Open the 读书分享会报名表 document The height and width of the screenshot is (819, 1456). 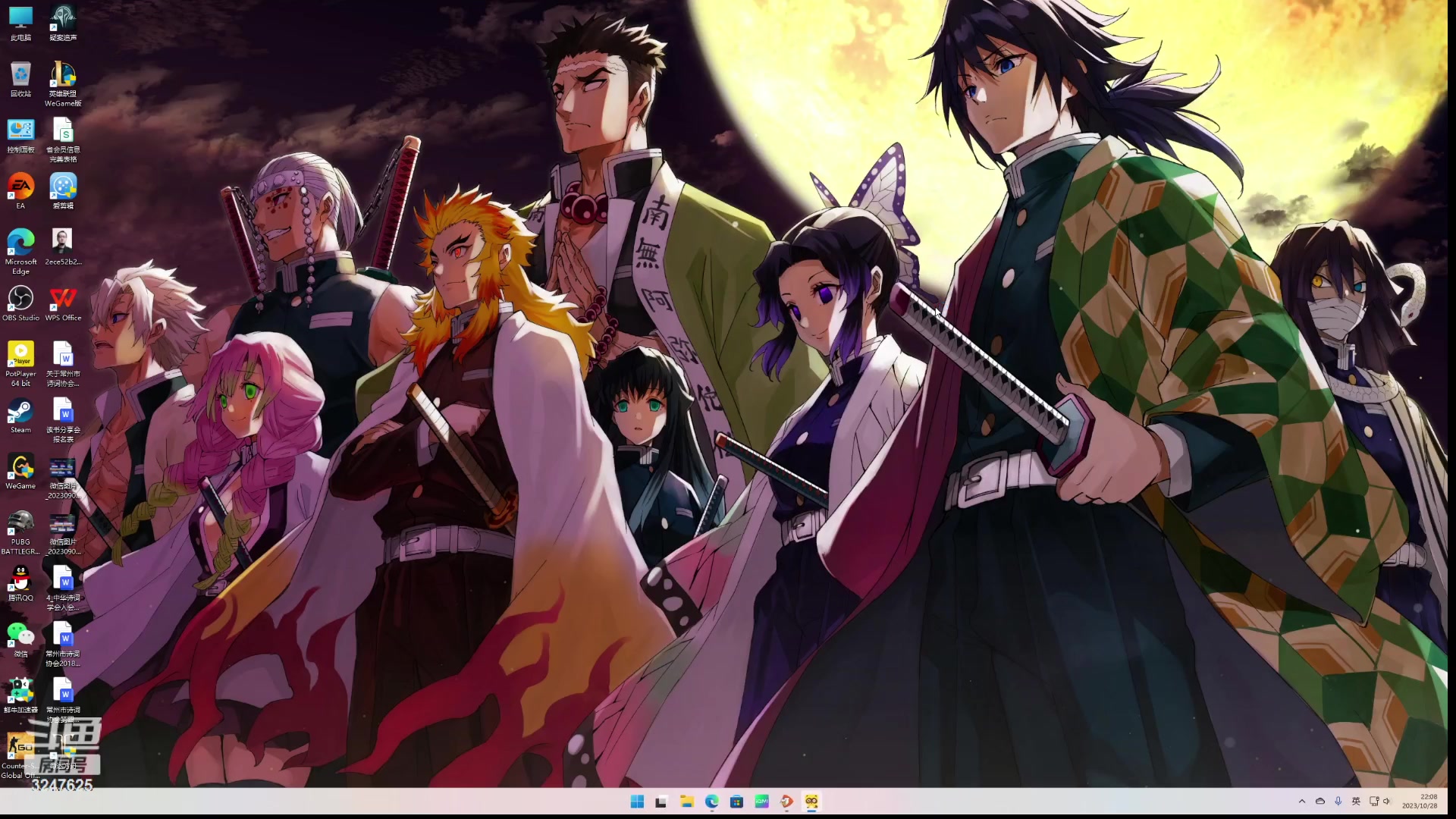63,420
